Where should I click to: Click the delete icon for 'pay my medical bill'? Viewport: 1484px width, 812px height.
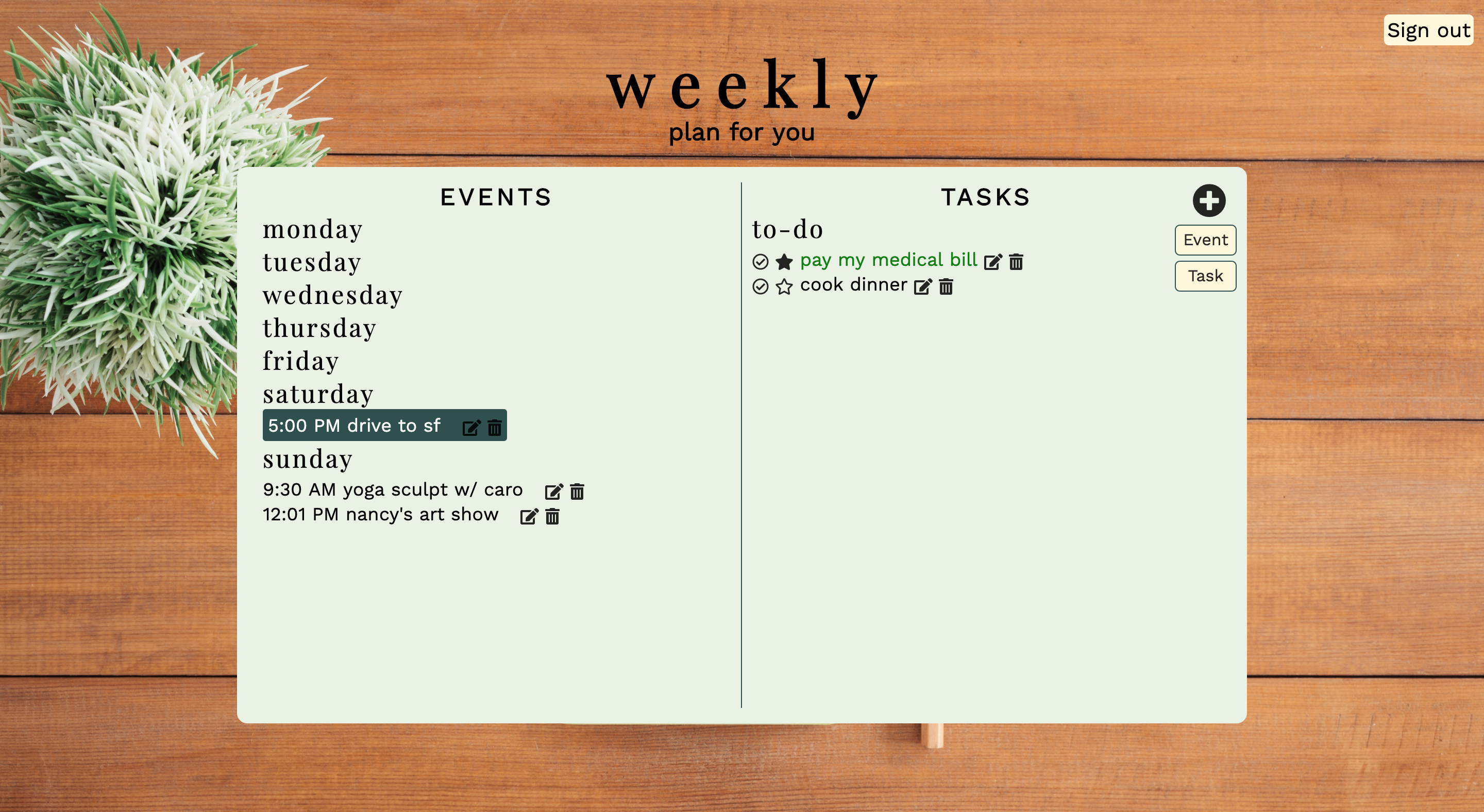click(1018, 261)
